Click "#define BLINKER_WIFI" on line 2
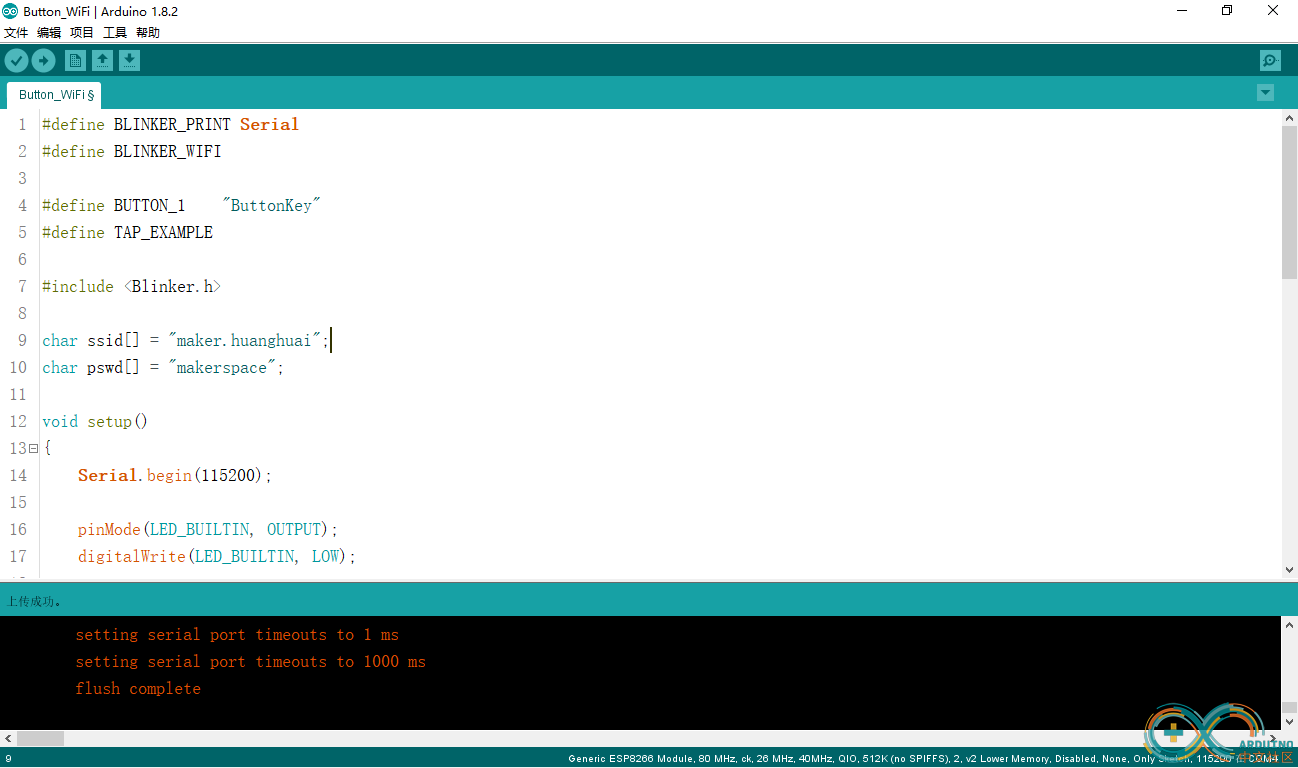1298x768 pixels. pos(131,152)
